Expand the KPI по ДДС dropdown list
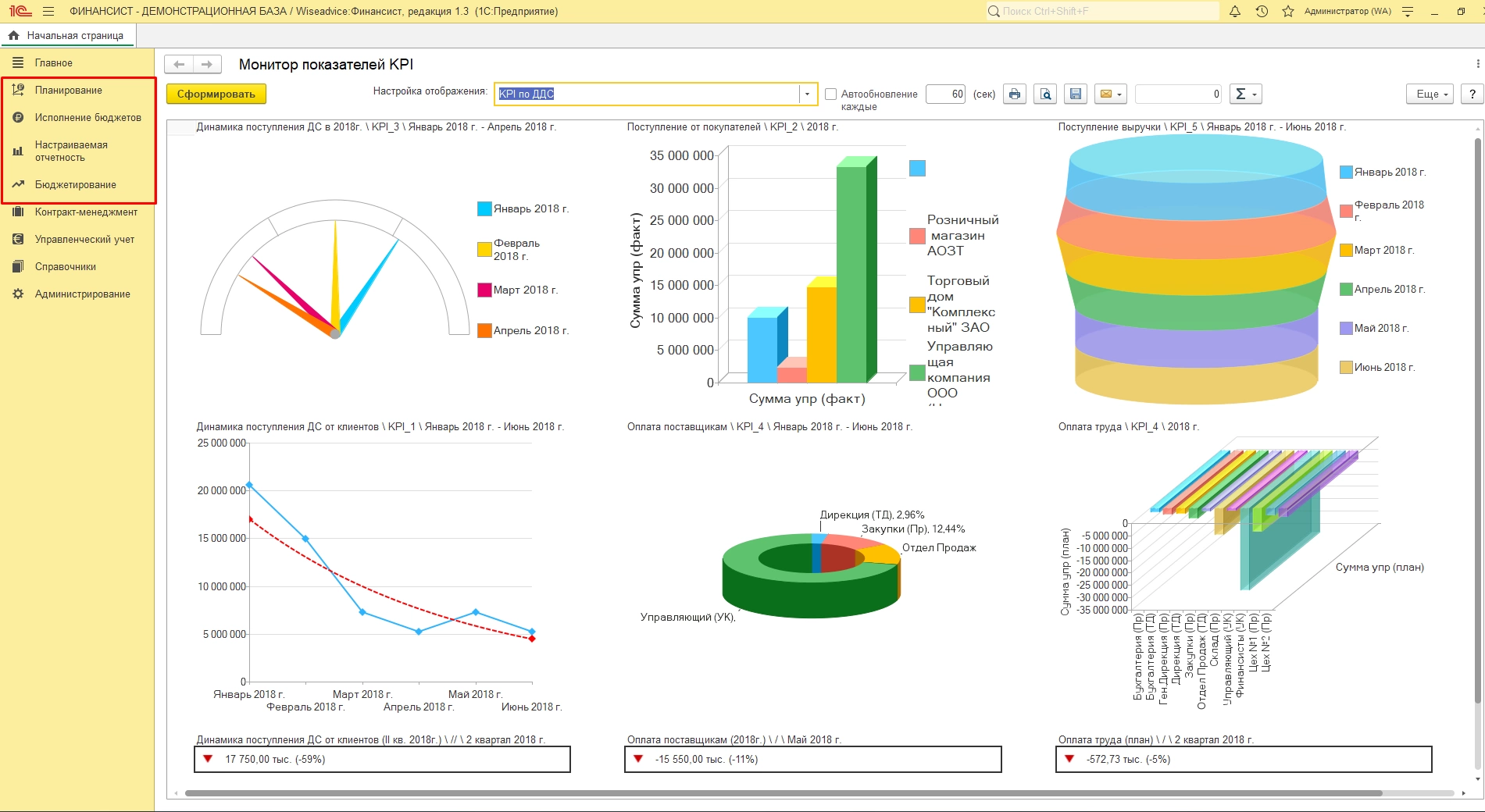Image resolution: width=1485 pixels, height=812 pixels. point(807,94)
